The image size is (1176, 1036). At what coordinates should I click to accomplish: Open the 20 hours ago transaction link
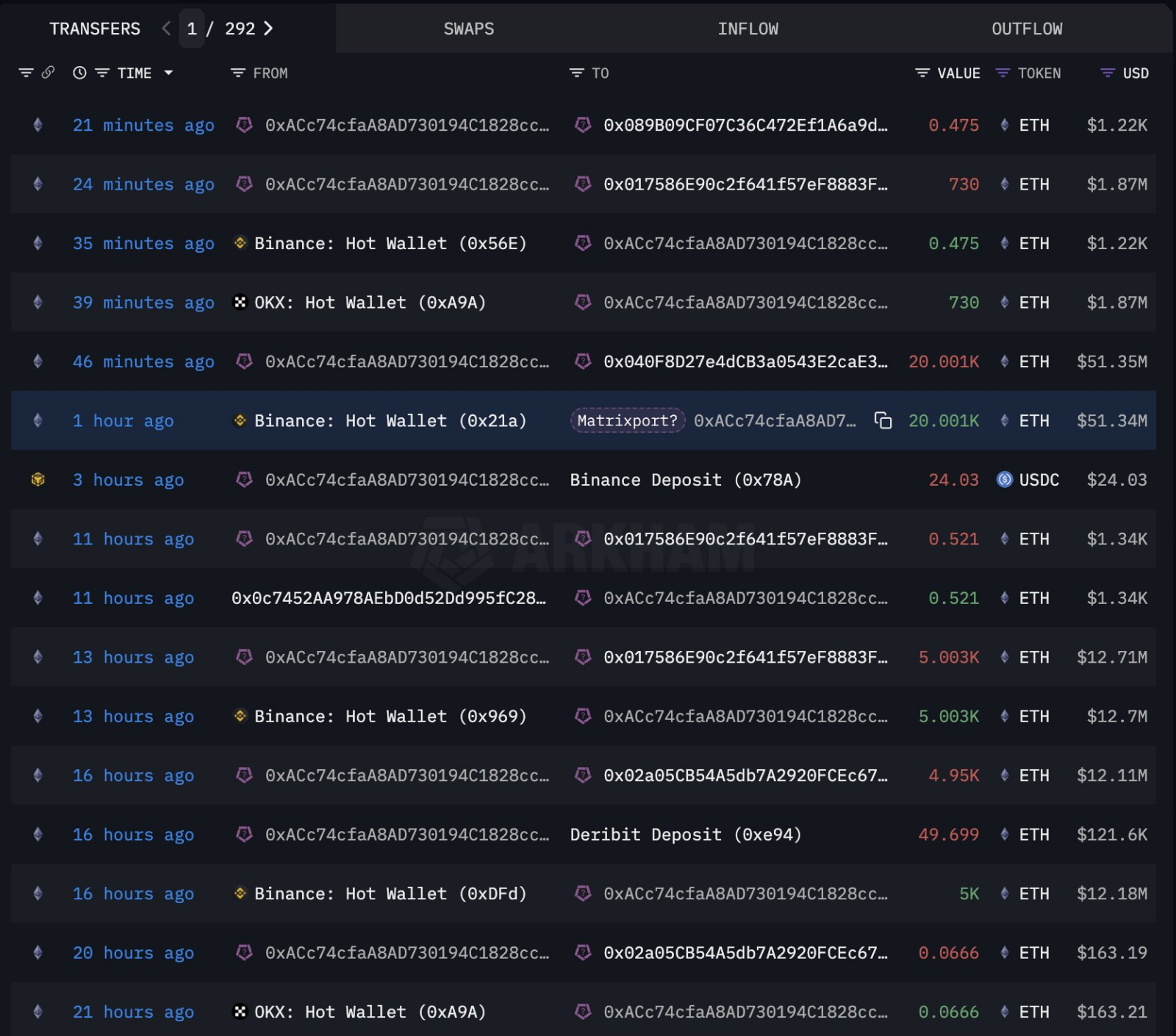[x=133, y=953]
